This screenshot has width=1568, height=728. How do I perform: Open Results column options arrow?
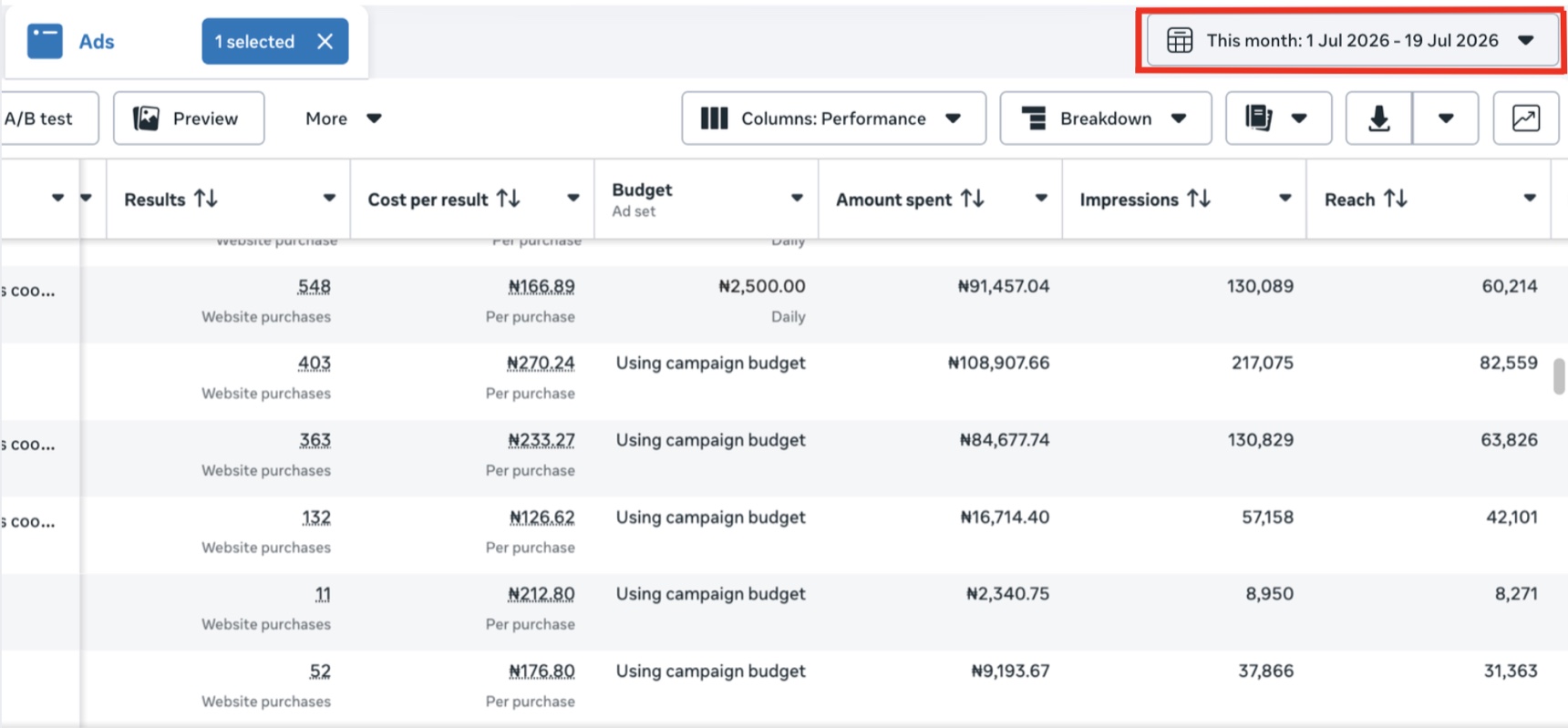tap(329, 198)
